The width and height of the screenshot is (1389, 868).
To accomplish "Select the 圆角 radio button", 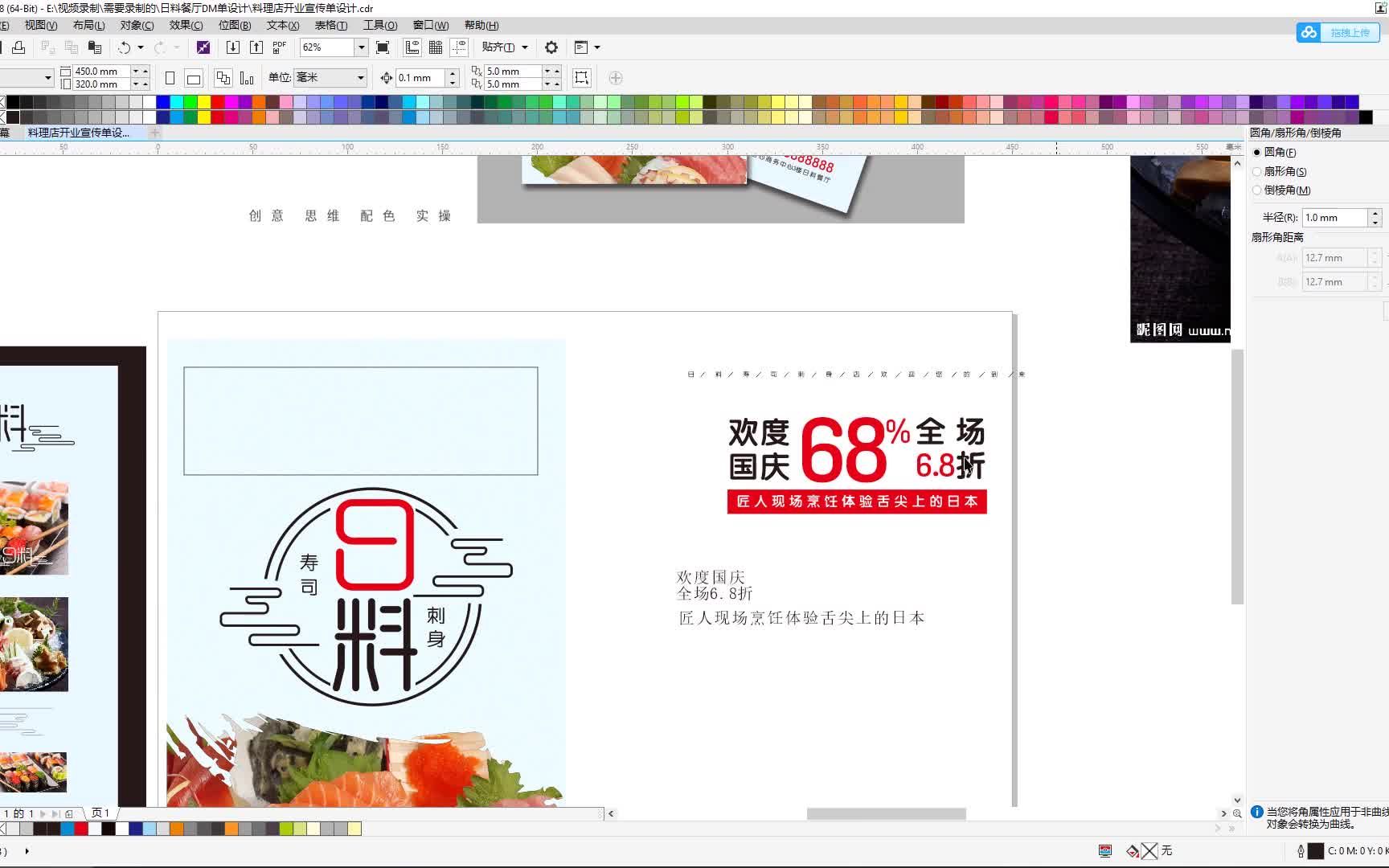I will pyautogui.click(x=1257, y=152).
